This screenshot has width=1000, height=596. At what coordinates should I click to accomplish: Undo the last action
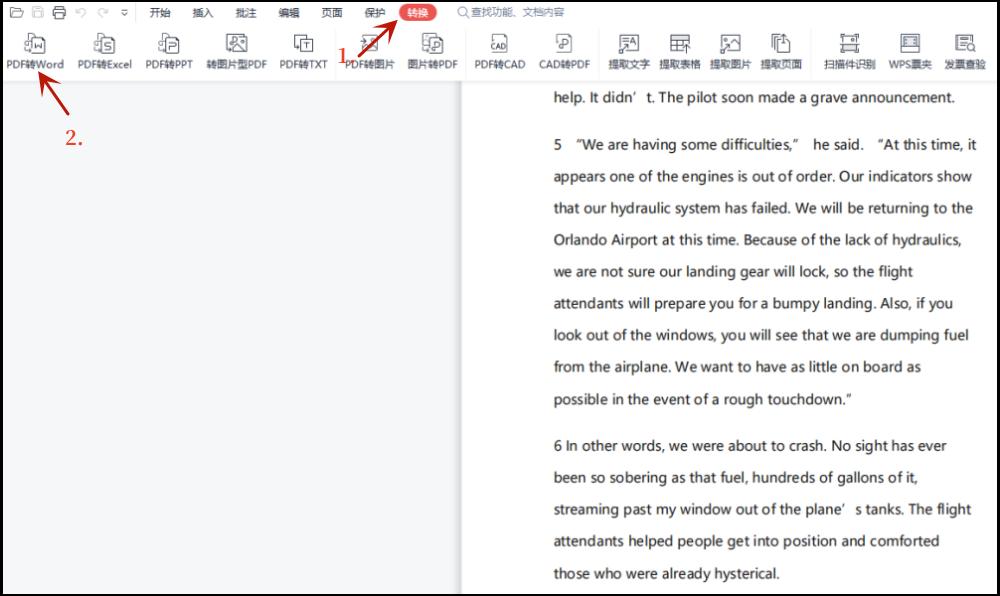[81, 12]
